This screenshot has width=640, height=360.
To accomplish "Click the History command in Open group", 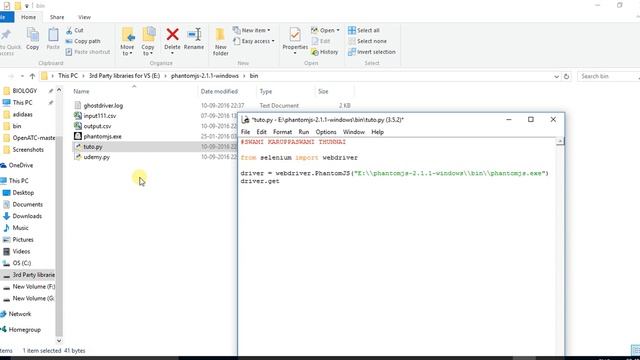I will click(x=324, y=52).
